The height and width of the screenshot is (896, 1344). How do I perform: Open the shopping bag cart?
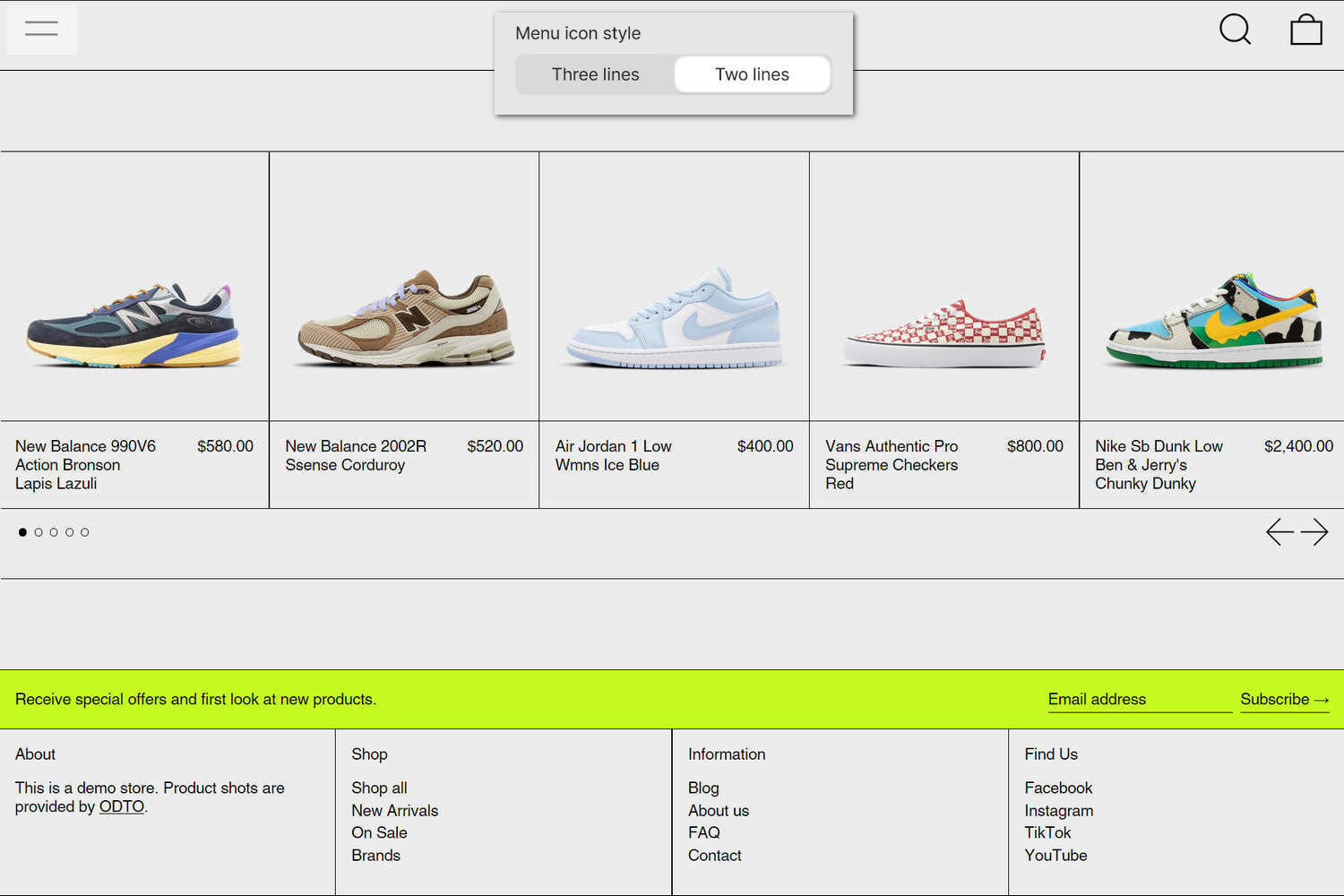[x=1306, y=29]
